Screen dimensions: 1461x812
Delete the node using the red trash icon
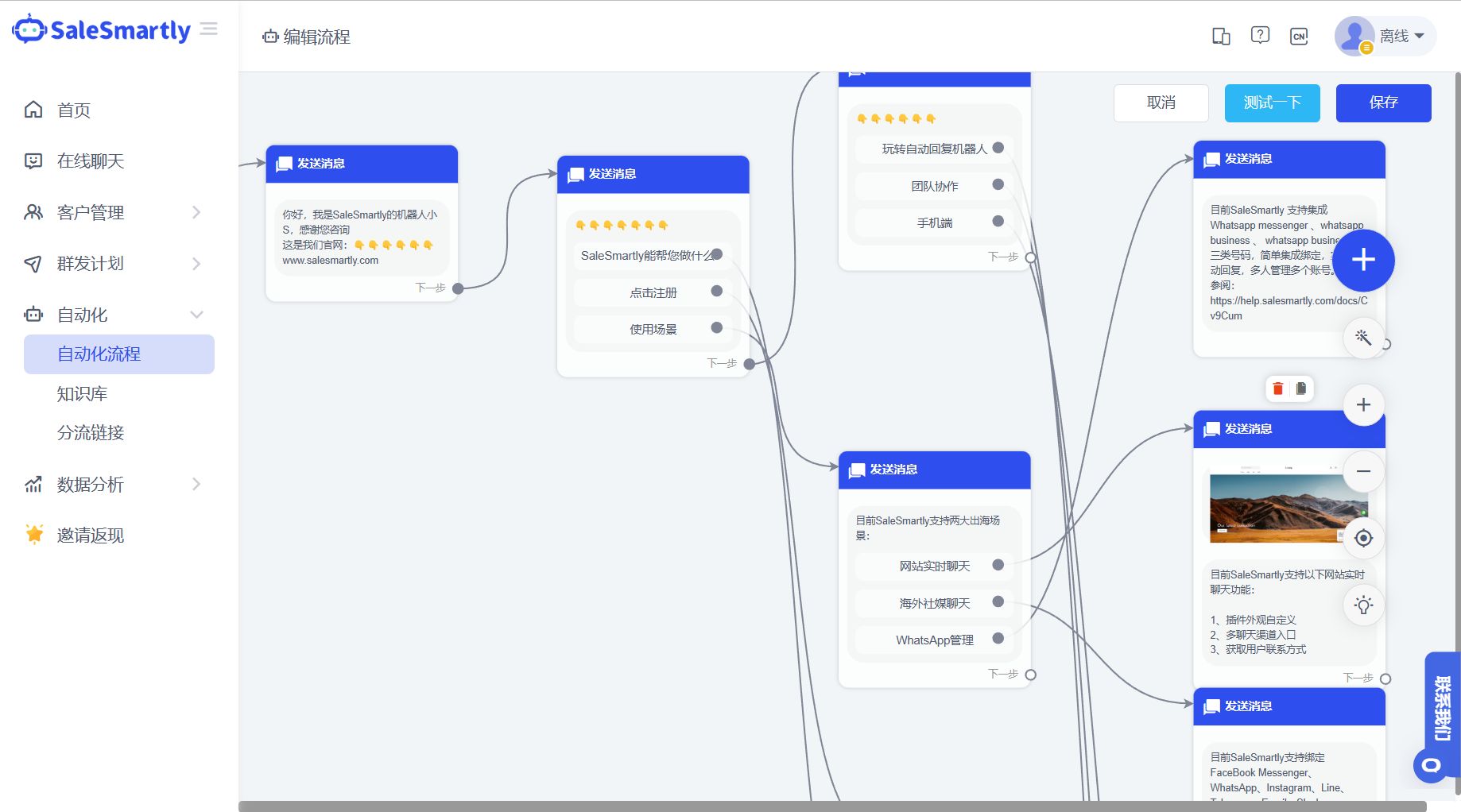pos(1278,389)
